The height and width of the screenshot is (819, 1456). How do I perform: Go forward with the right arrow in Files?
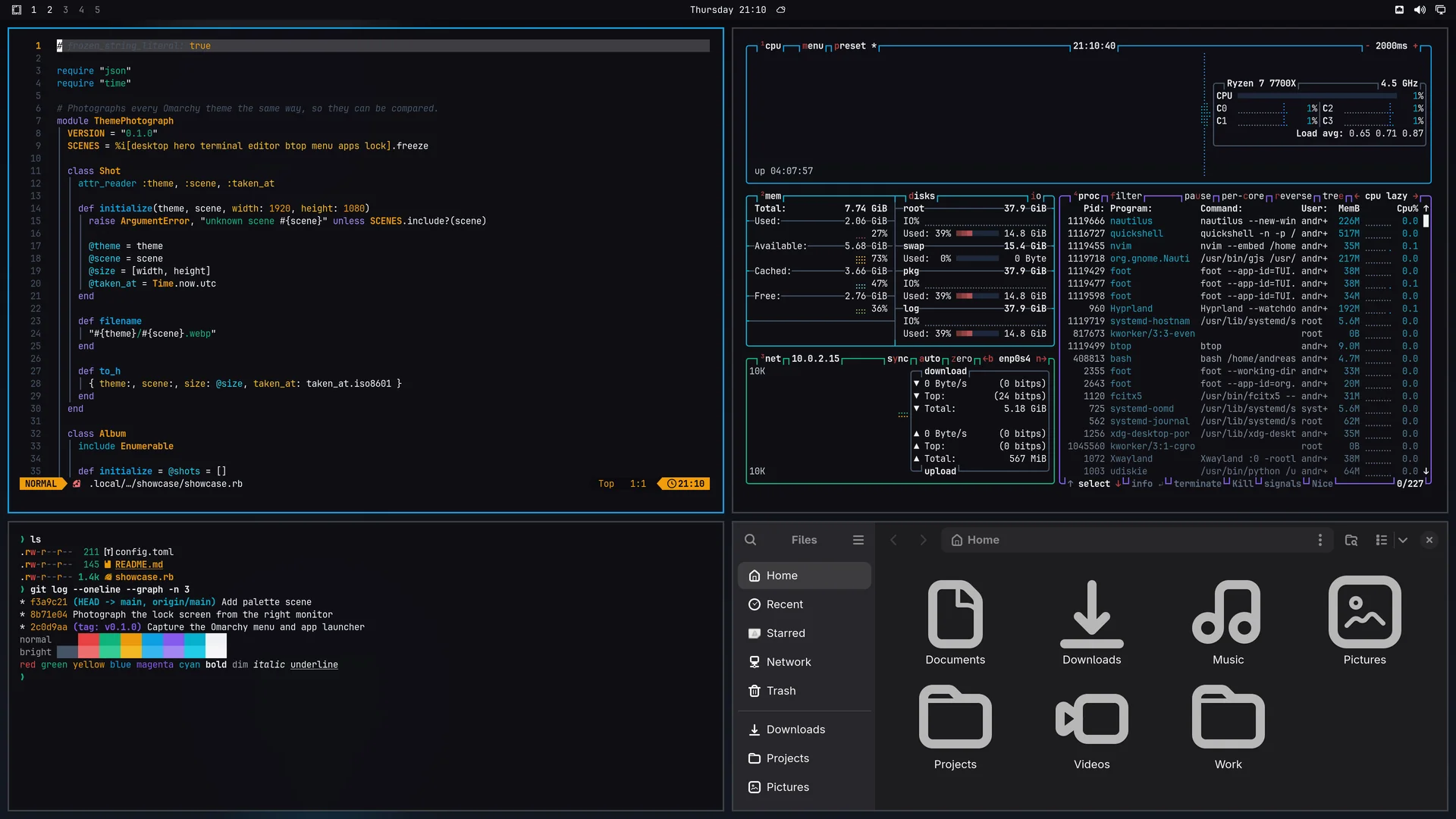pos(923,540)
